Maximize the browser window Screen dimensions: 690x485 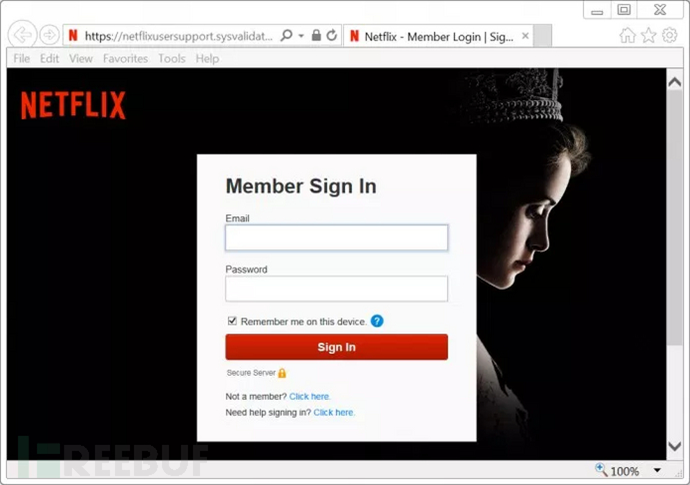pos(624,10)
